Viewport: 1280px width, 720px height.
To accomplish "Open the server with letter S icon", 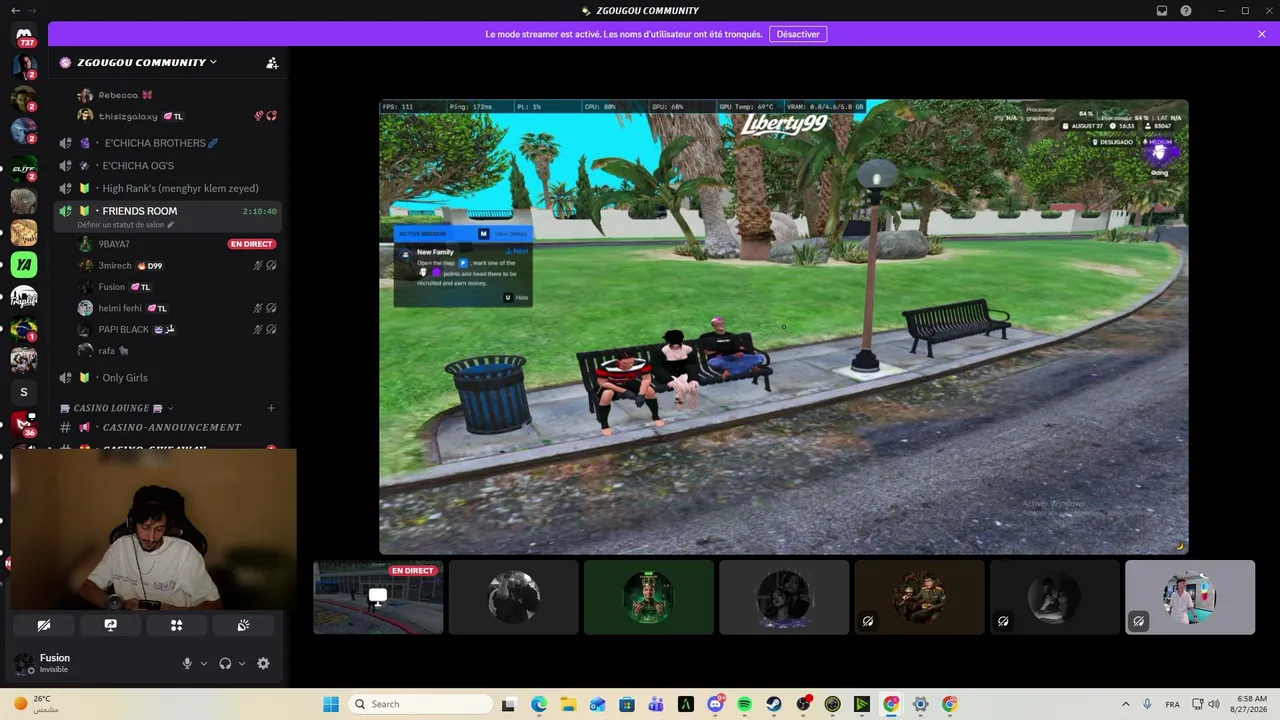I will (x=24, y=392).
